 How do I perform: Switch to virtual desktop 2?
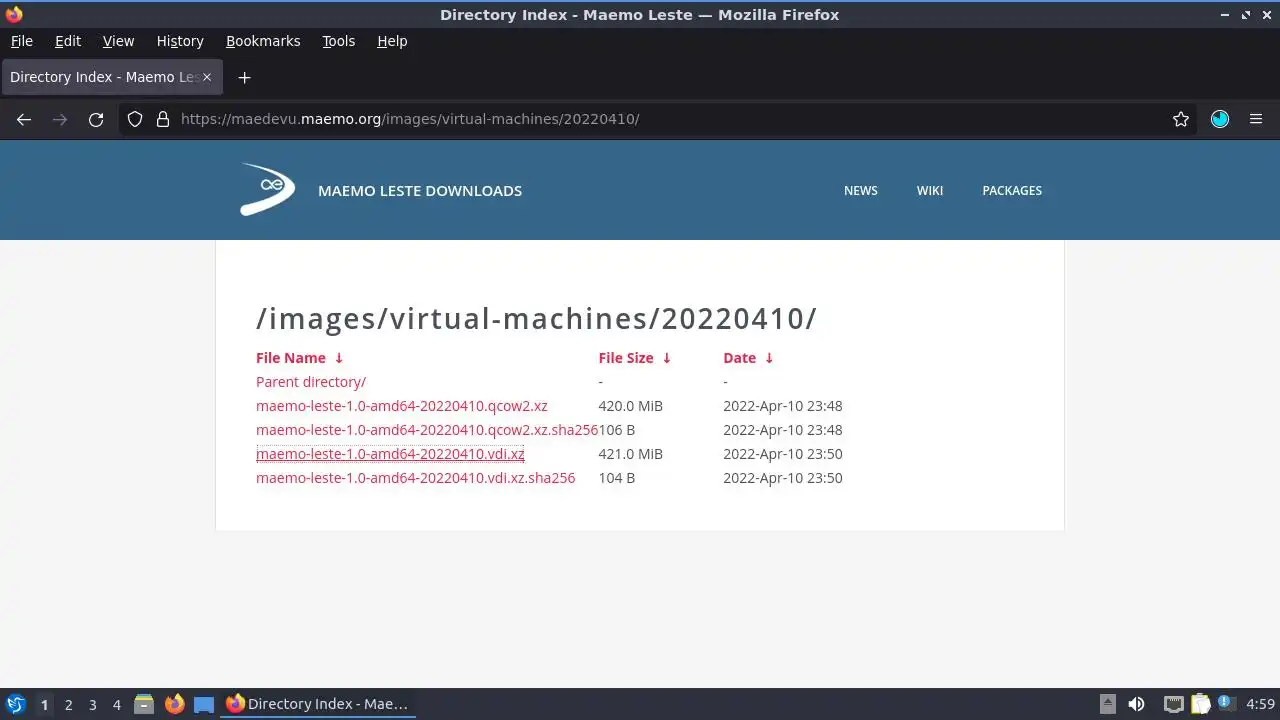click(68, 704)
